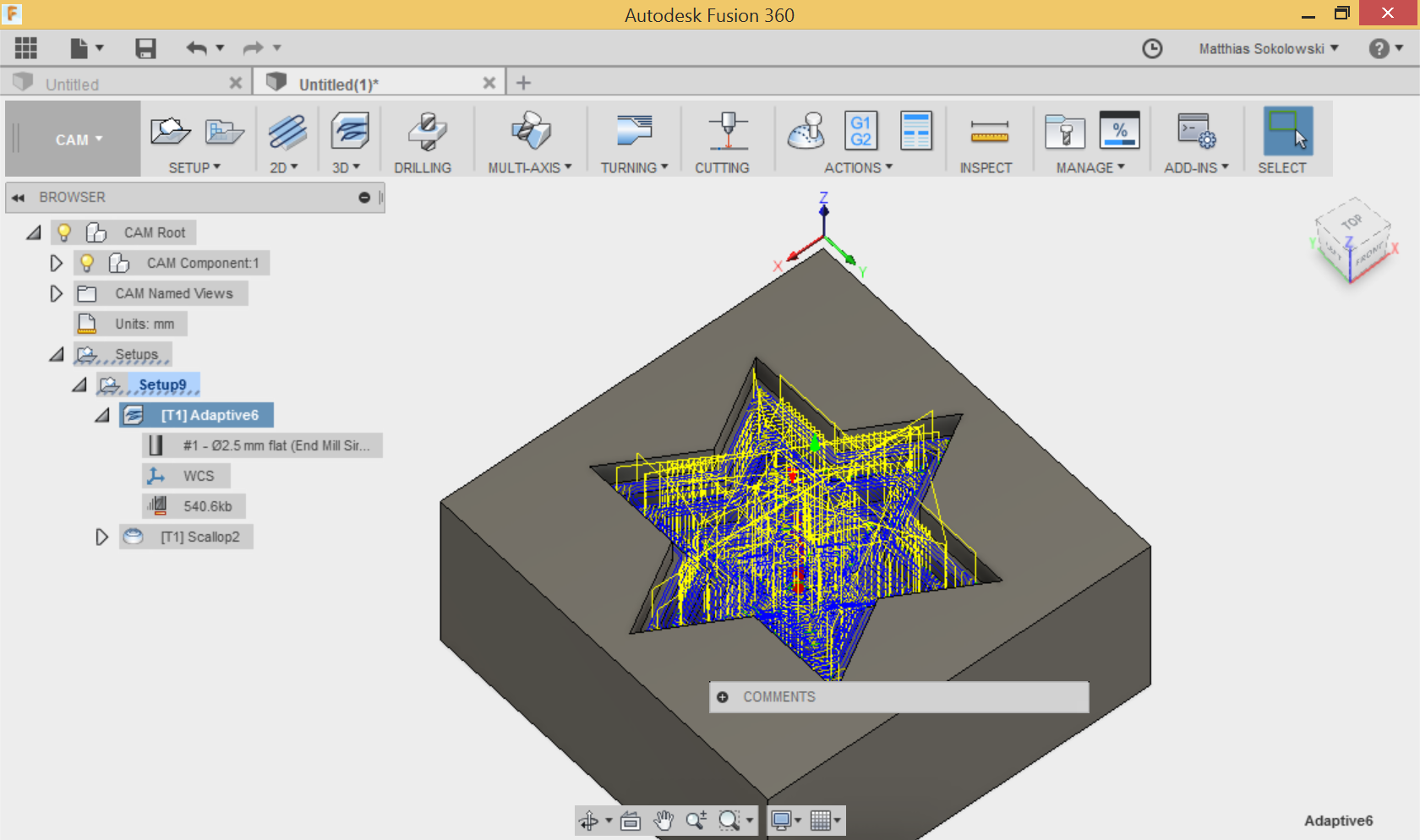Viewport: 1420px width, 840px height.
Task: Open the data panel grid icon
Action: pyautogui.click(x=26, y=48)
